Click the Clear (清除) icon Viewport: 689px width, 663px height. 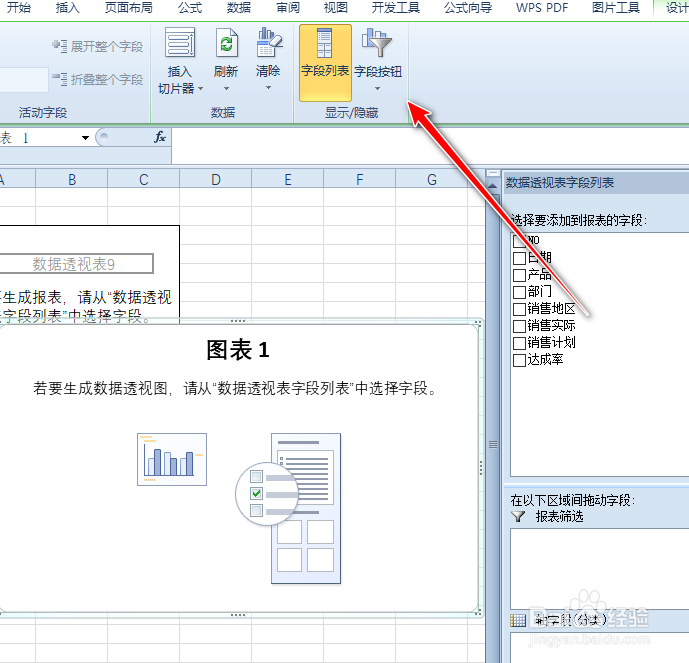[x=268, y=42]
